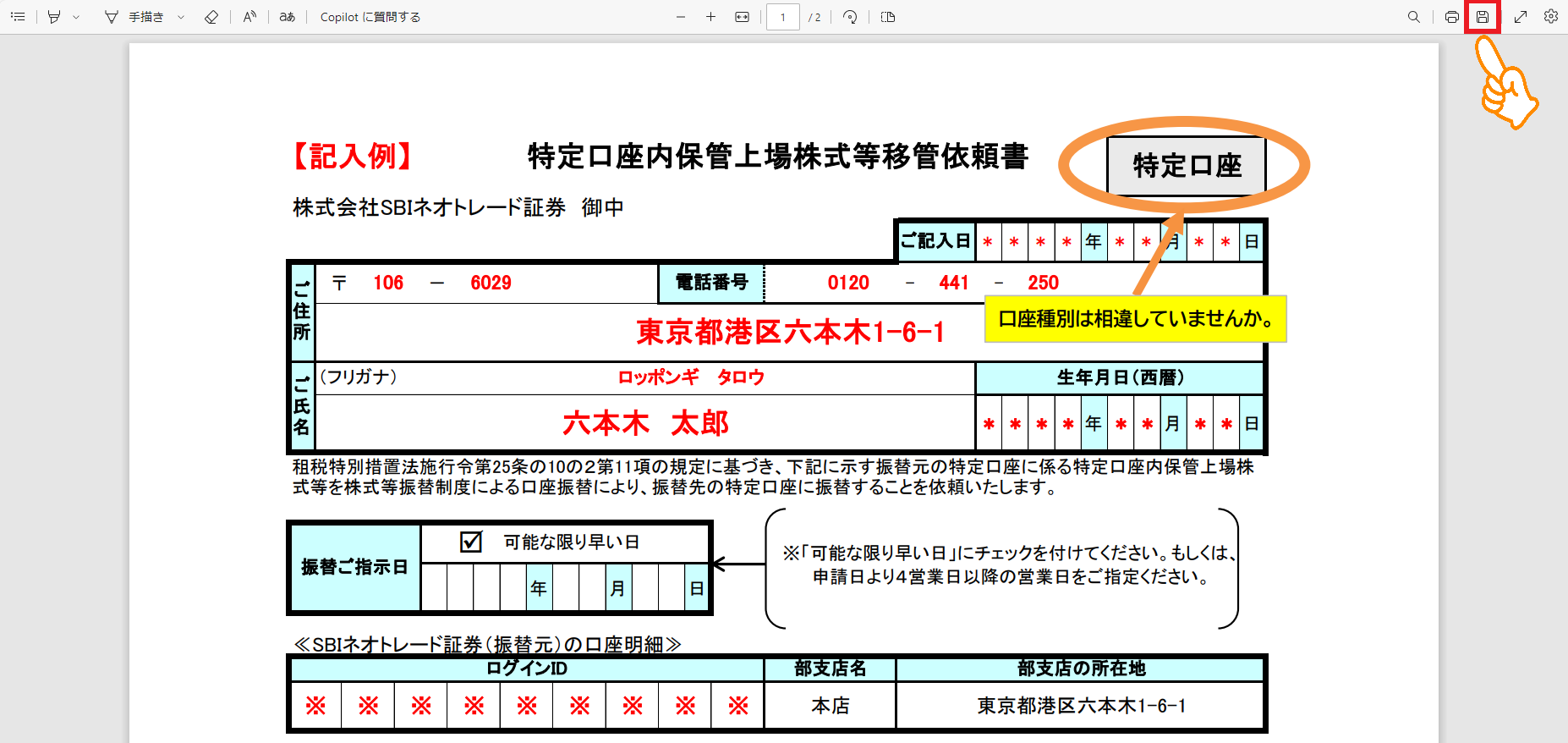The width and height of the screenshot is (1568, 743).
Task: Click the 本店 branch name cell
Action: (830, 706)
